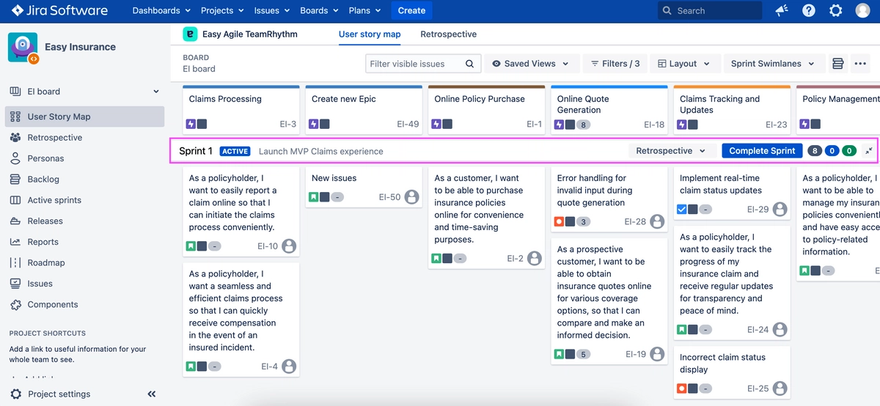Click the Easy Agile TeamRhythm logo icon

(x=190, y=34)
